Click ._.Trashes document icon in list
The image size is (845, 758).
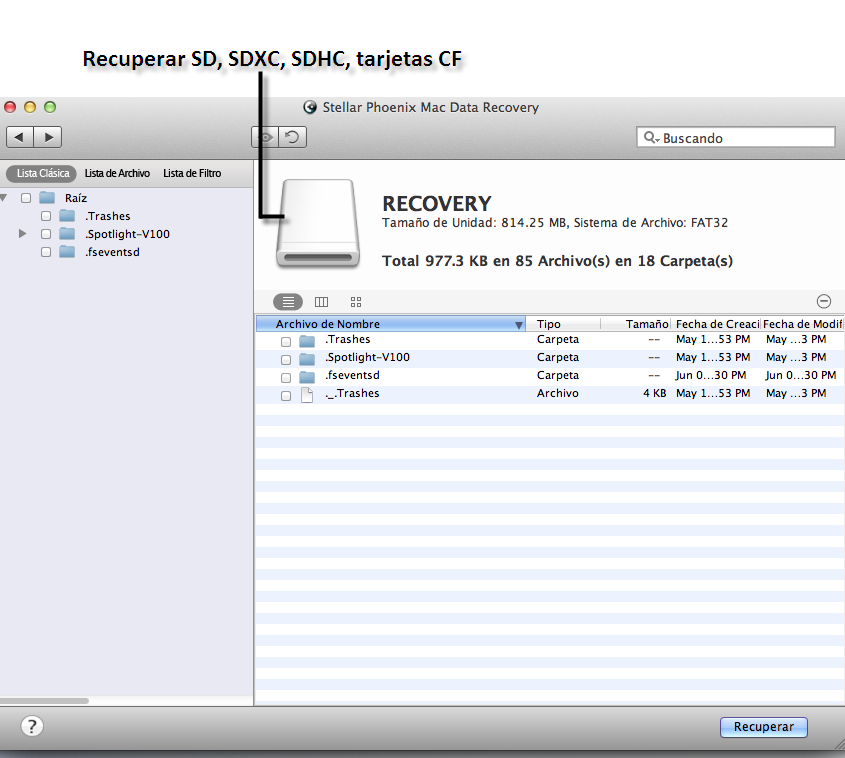[x=307, y=395]
